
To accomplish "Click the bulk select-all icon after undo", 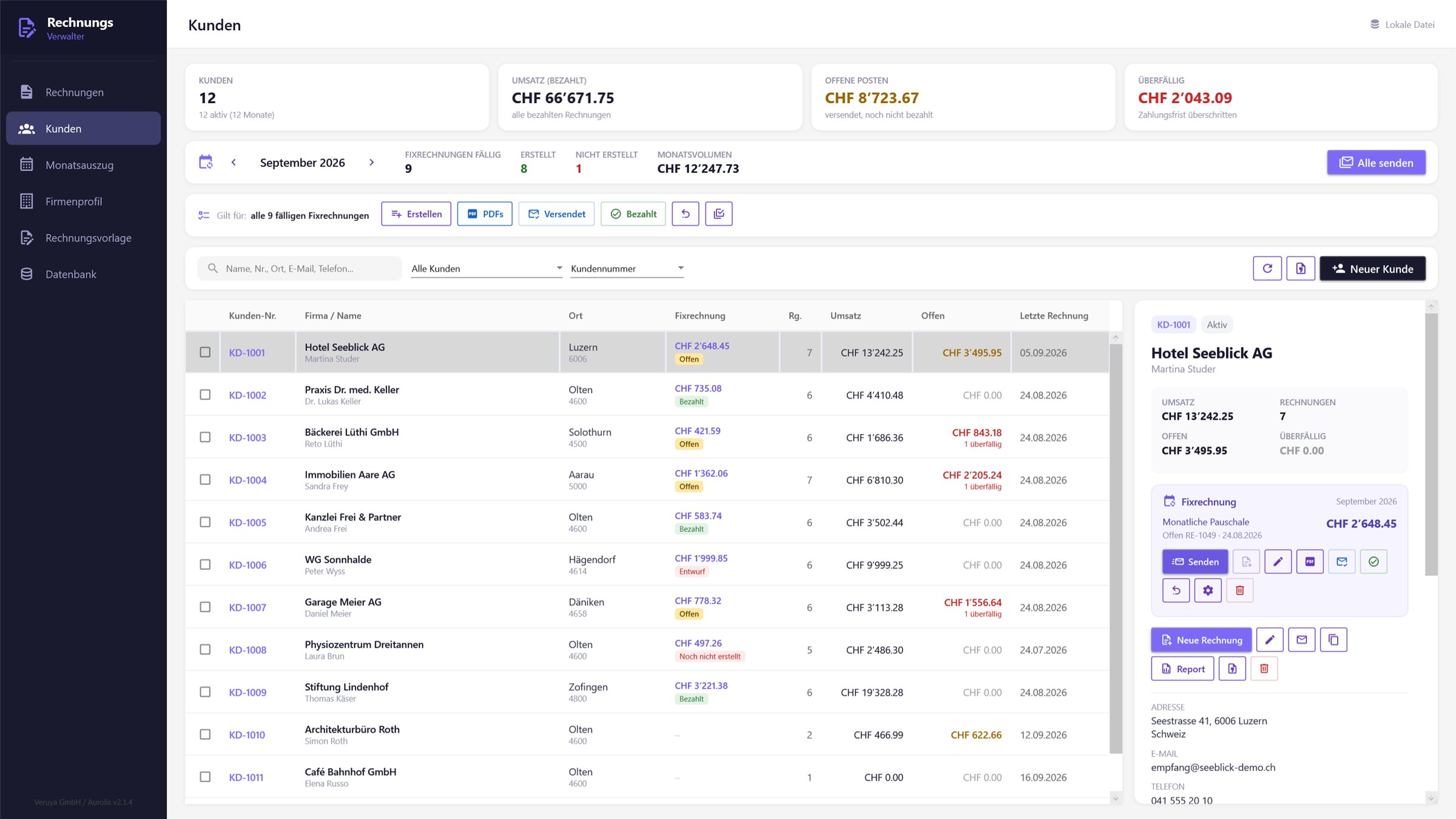I will tap(719, 214).
